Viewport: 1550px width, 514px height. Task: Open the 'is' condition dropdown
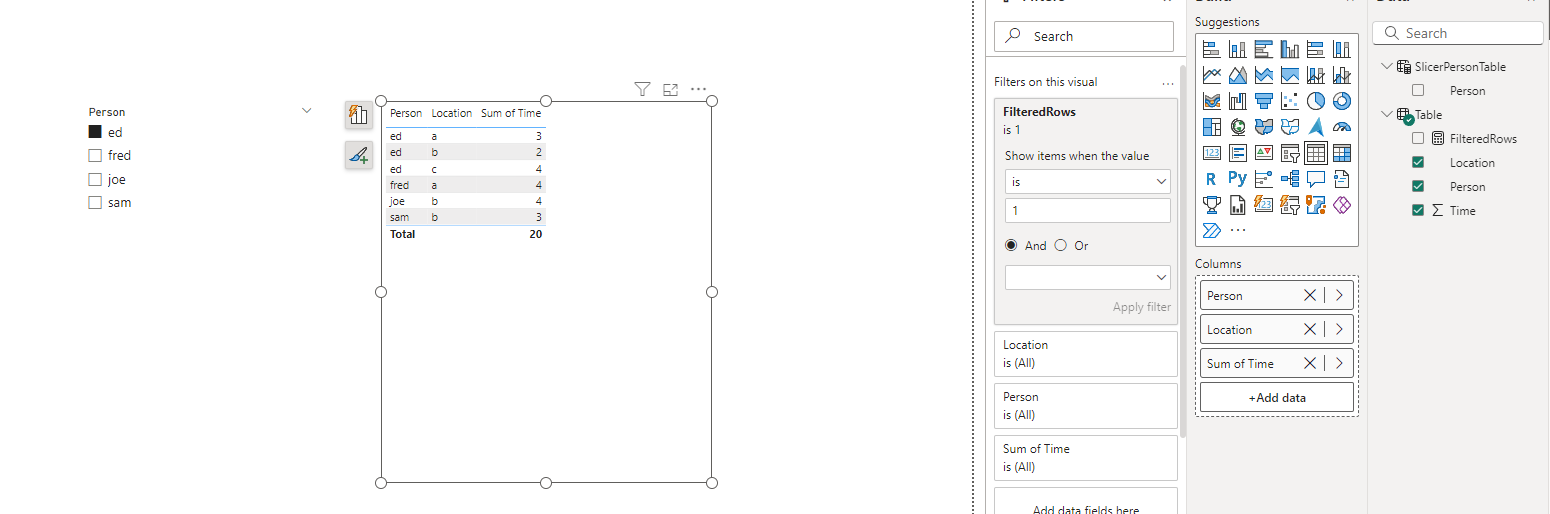point(1088,182)
